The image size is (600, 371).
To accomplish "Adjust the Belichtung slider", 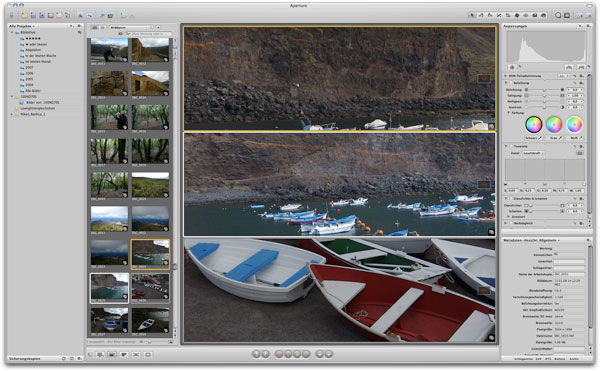I will pos(544,90).
